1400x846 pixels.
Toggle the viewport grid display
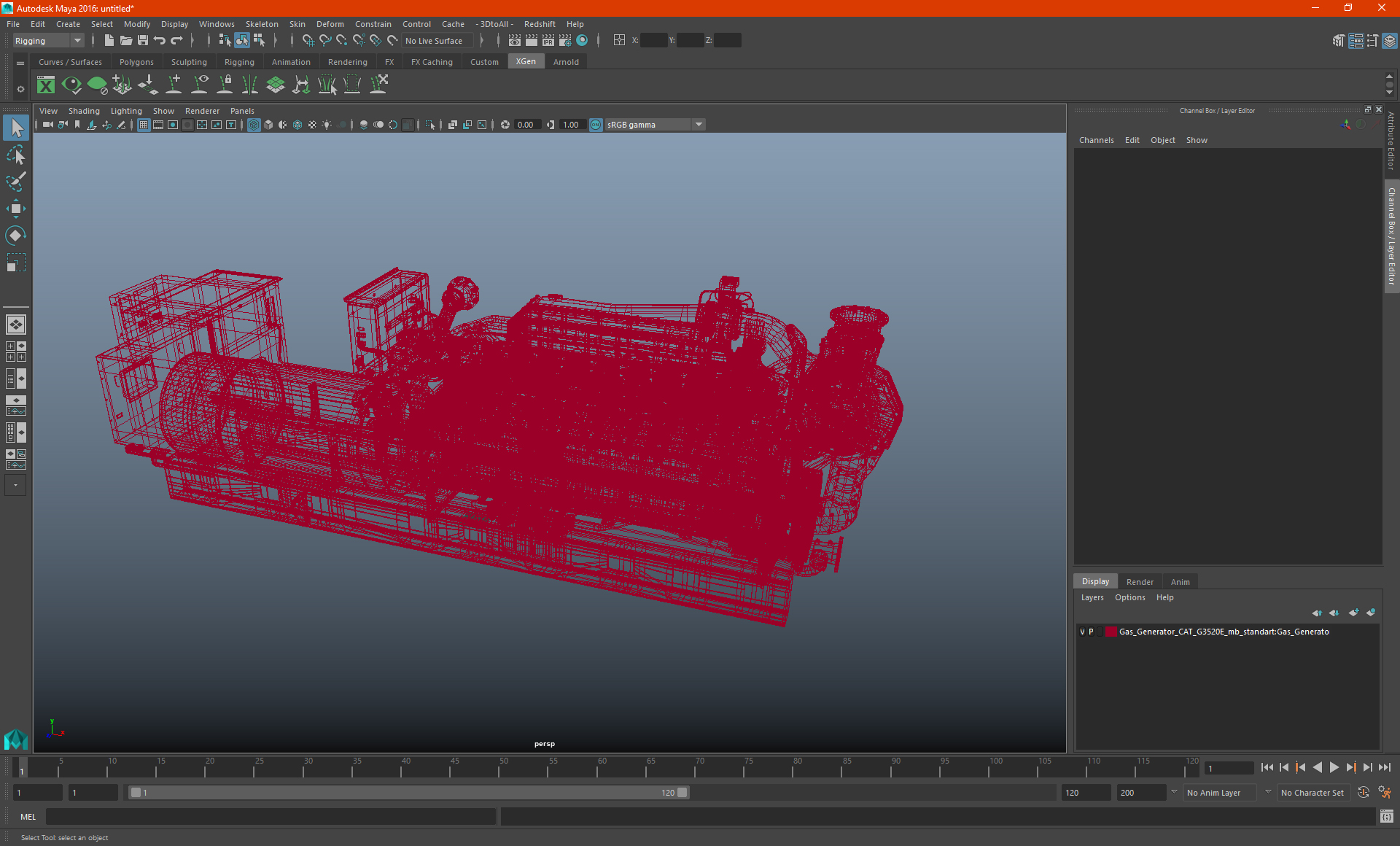click(144, 125)
